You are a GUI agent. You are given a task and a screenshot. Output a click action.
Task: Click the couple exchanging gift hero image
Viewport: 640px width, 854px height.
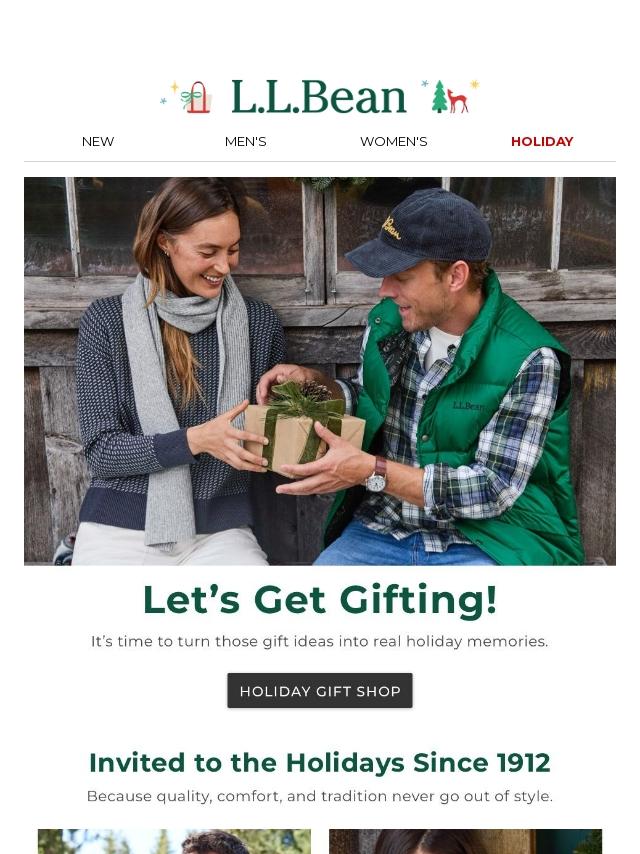pos(320,371)
